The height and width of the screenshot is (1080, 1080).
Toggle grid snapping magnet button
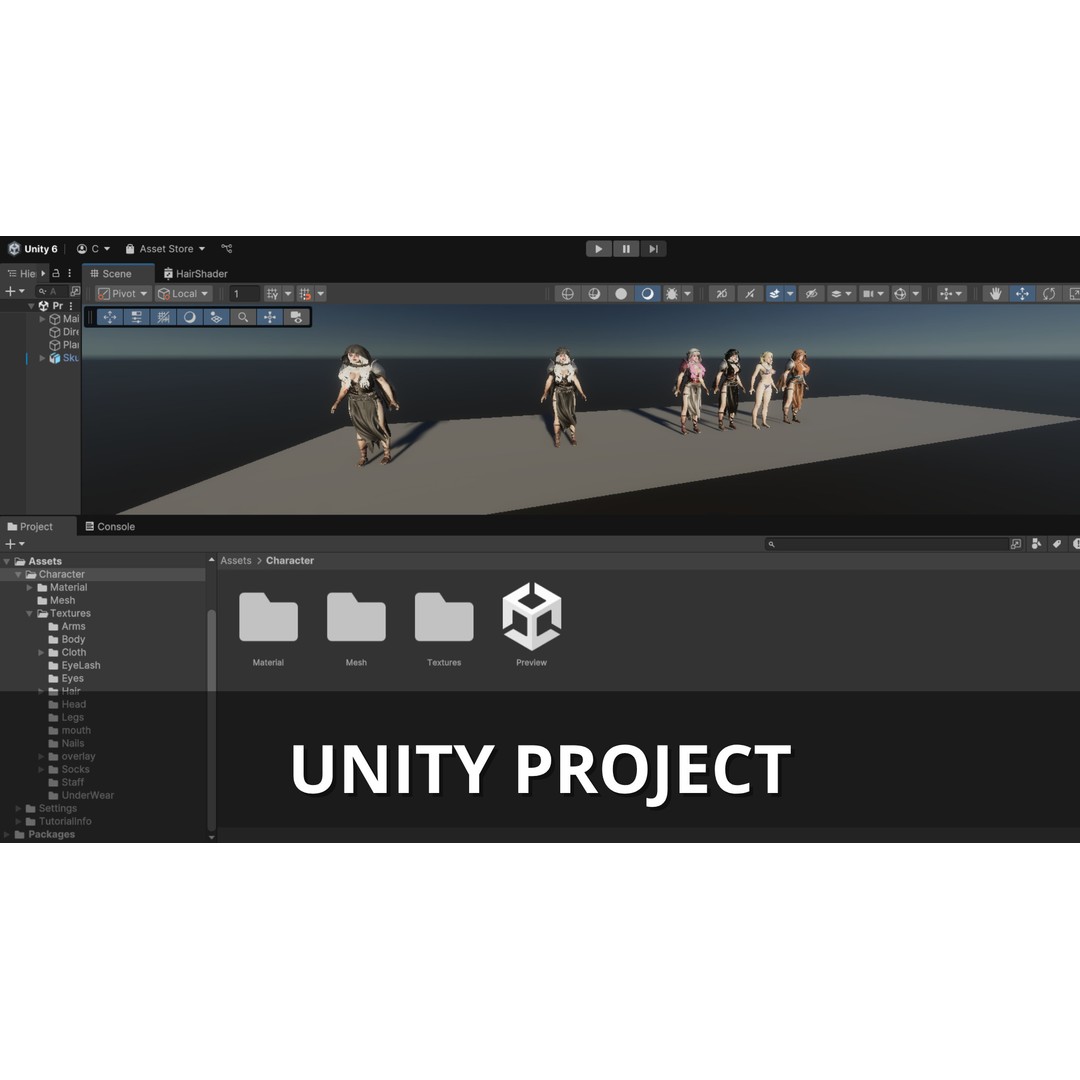(305, 294)
